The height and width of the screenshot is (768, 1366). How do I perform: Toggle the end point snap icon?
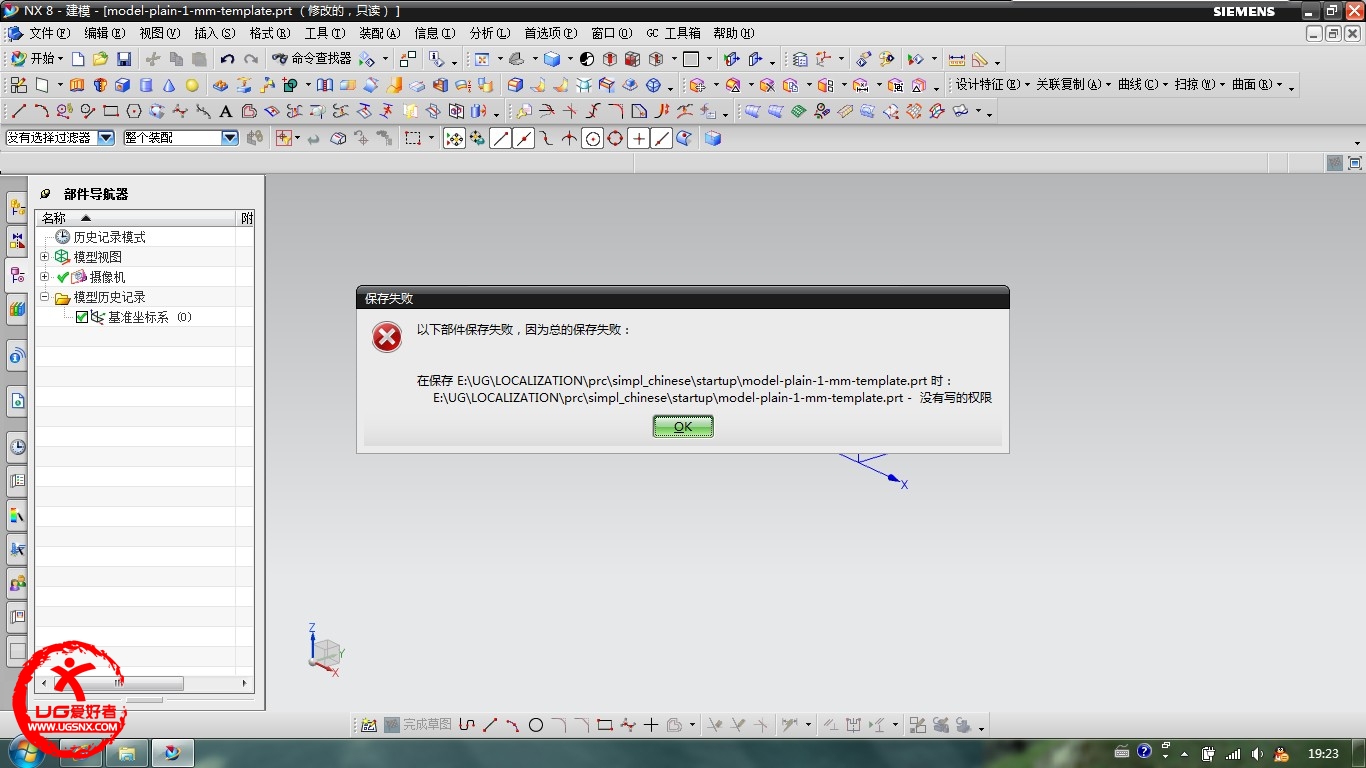[501, 138]
